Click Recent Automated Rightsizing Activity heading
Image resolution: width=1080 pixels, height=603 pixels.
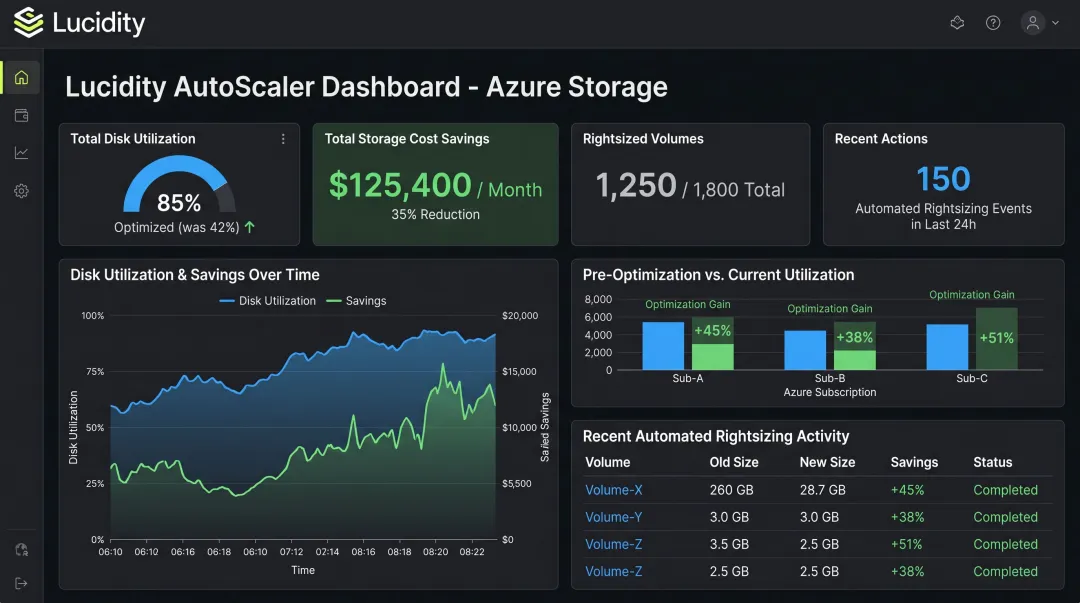coord(716,436)
